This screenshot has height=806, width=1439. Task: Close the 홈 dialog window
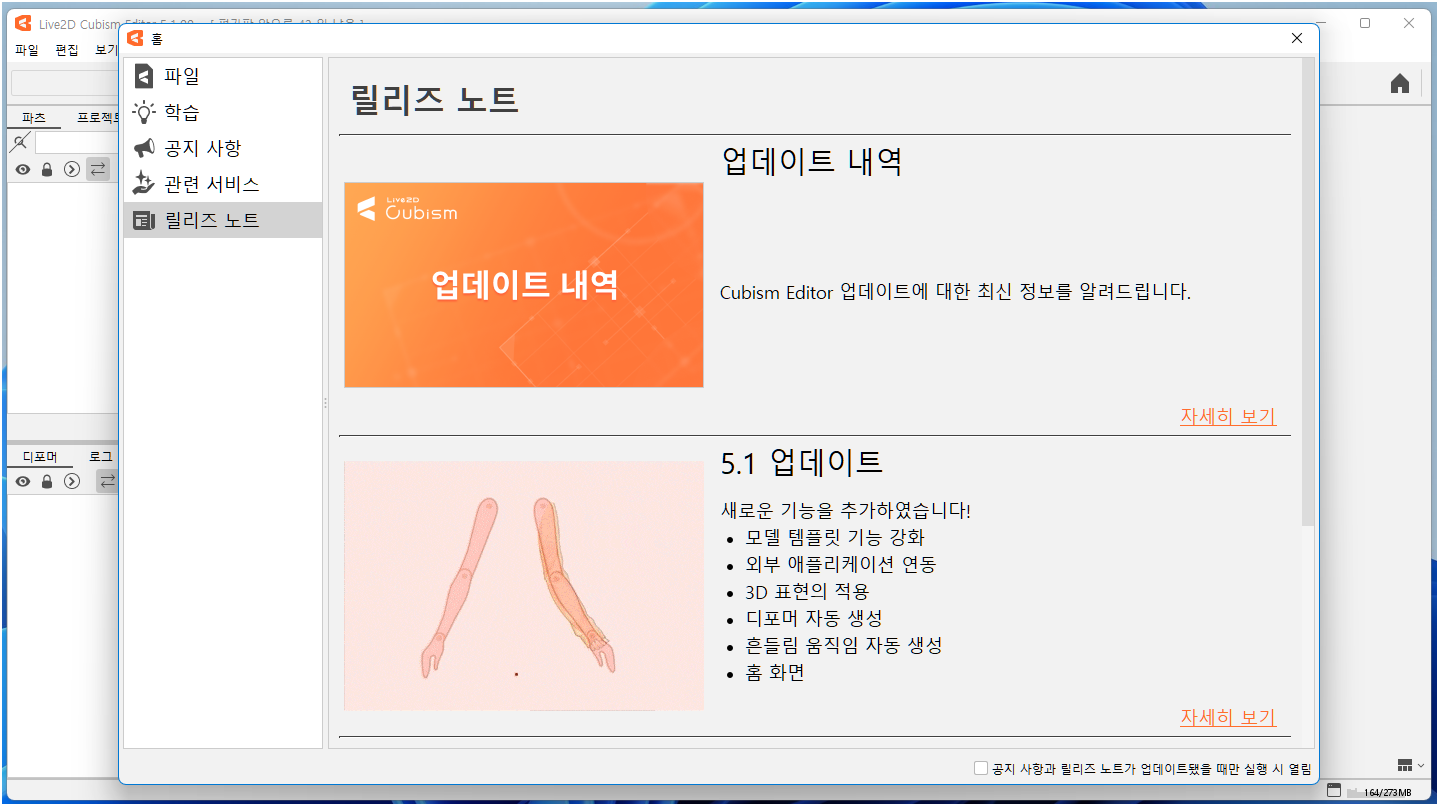[1297, 38]
